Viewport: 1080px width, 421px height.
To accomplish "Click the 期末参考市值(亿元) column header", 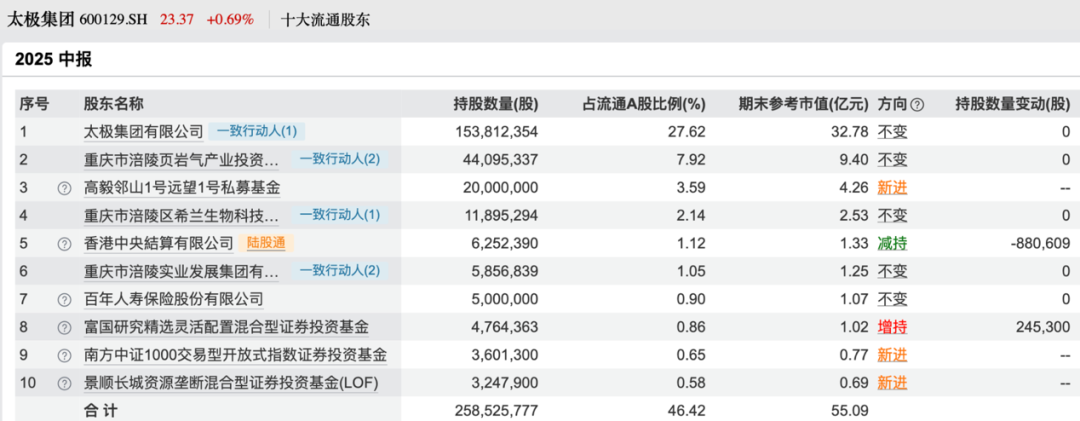I will [x=803, y=104].
